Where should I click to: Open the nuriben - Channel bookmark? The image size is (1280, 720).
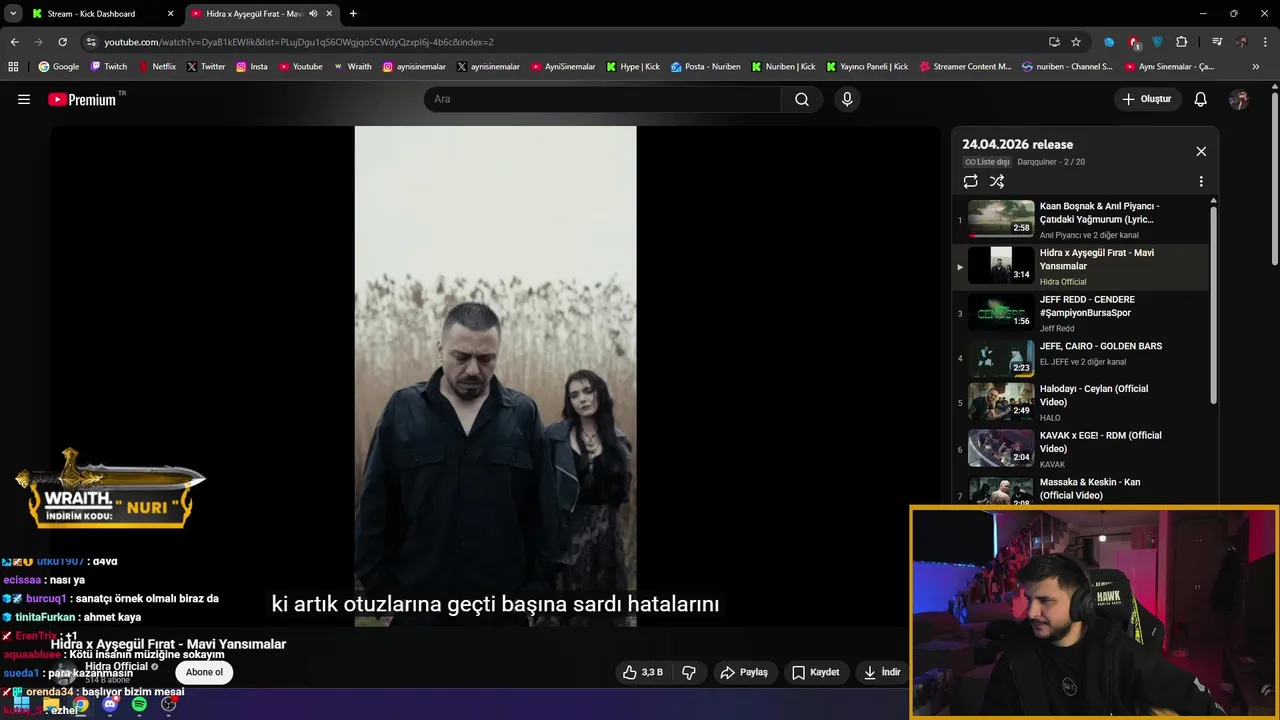1068,67
